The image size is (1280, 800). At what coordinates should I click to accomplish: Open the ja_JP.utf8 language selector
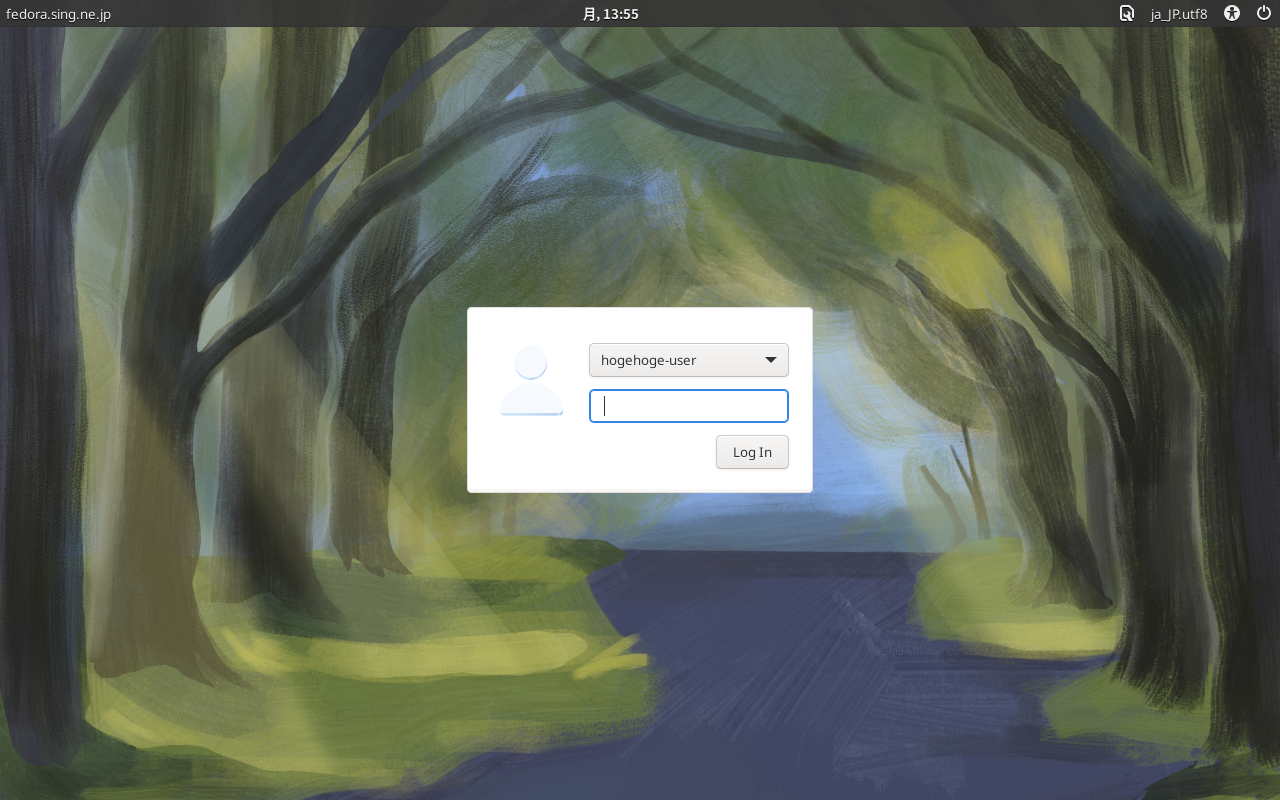coord(1179,14)
